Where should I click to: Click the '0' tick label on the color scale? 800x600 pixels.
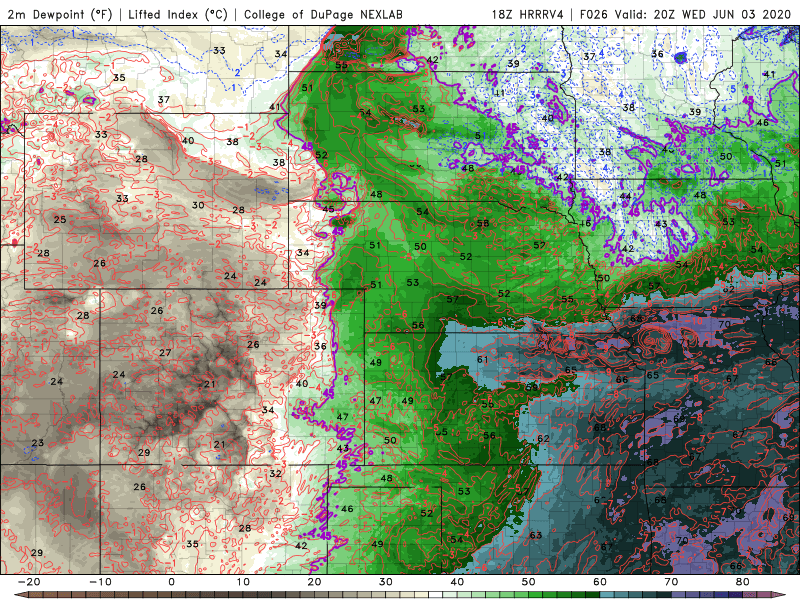171,582
